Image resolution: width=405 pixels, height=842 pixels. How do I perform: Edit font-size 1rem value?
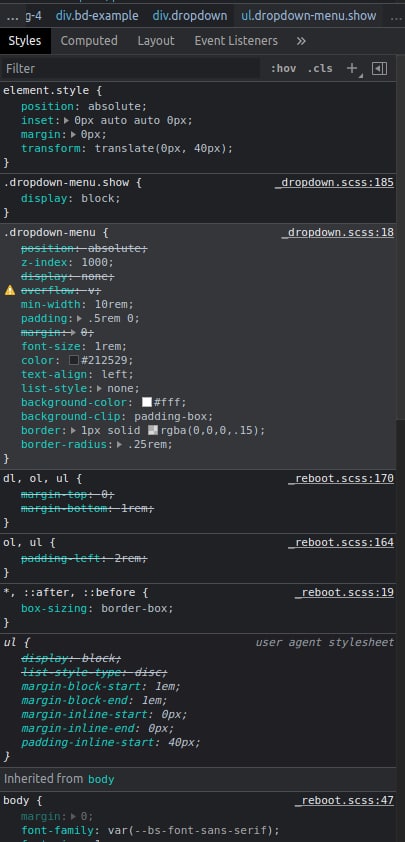(x=111, y=346)
